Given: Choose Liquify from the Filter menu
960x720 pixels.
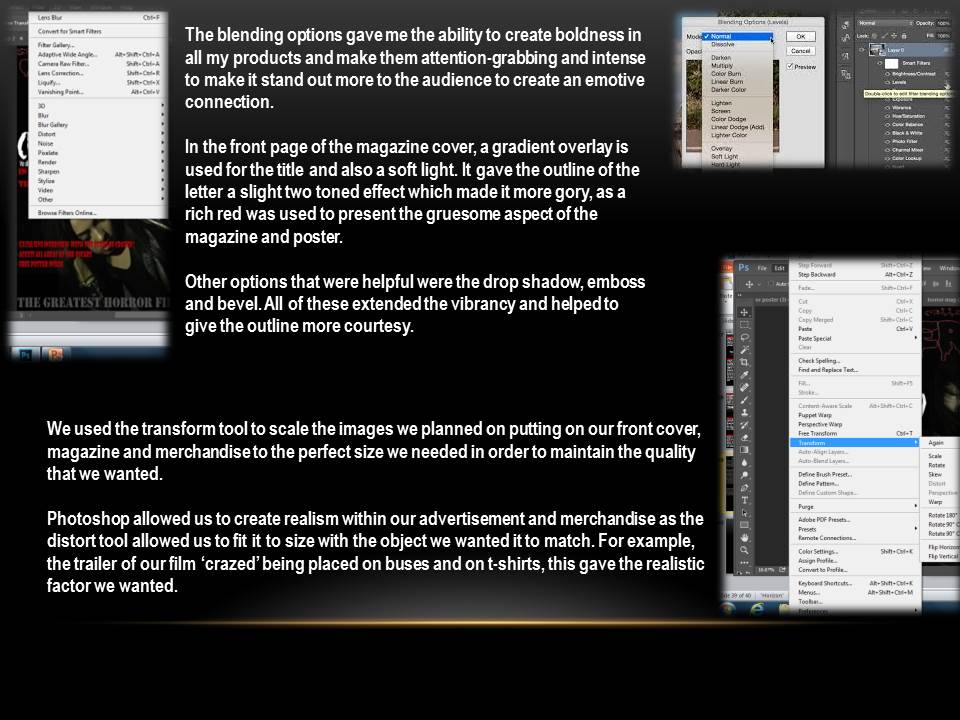Looking at the screenshot, I should pyautogui.click(x=97, y=83).
